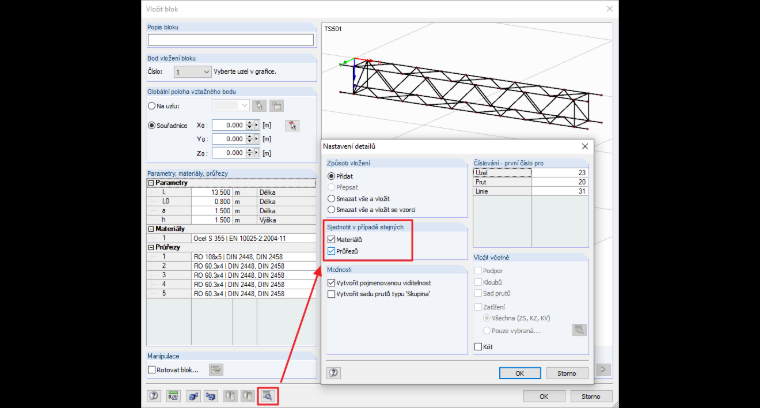Screen dimensions: 760x408
Task: Click the first greyed-out clipboard icon in the bottom toolbar
Action: coord(230,396)
